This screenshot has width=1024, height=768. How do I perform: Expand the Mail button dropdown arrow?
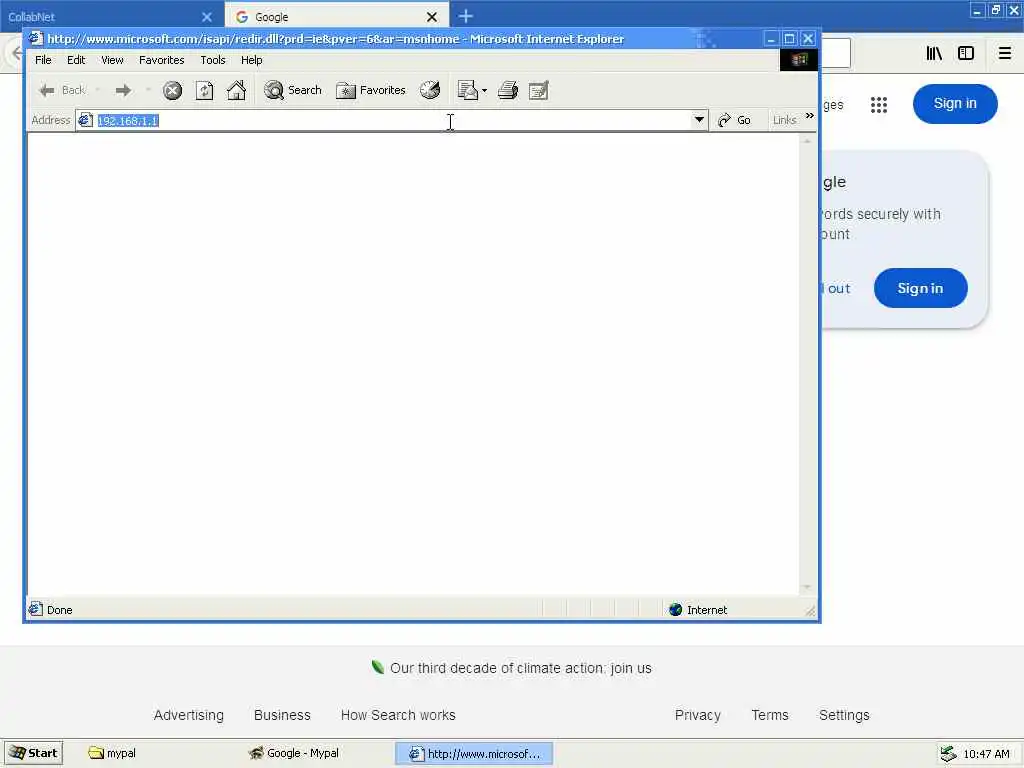(x=485, y=91)
